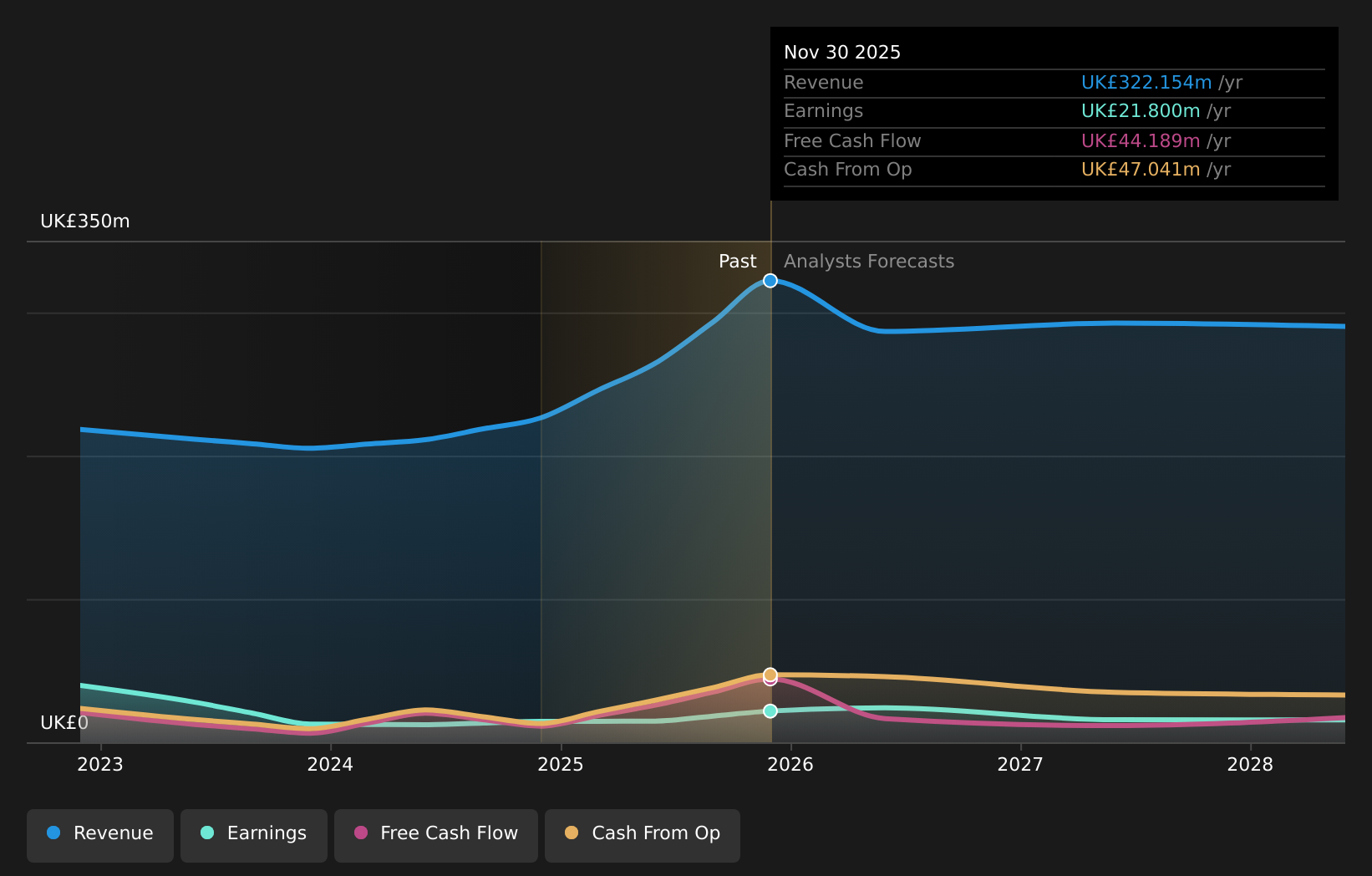Click the orange Cash From Op point marker

click(770, 674)
